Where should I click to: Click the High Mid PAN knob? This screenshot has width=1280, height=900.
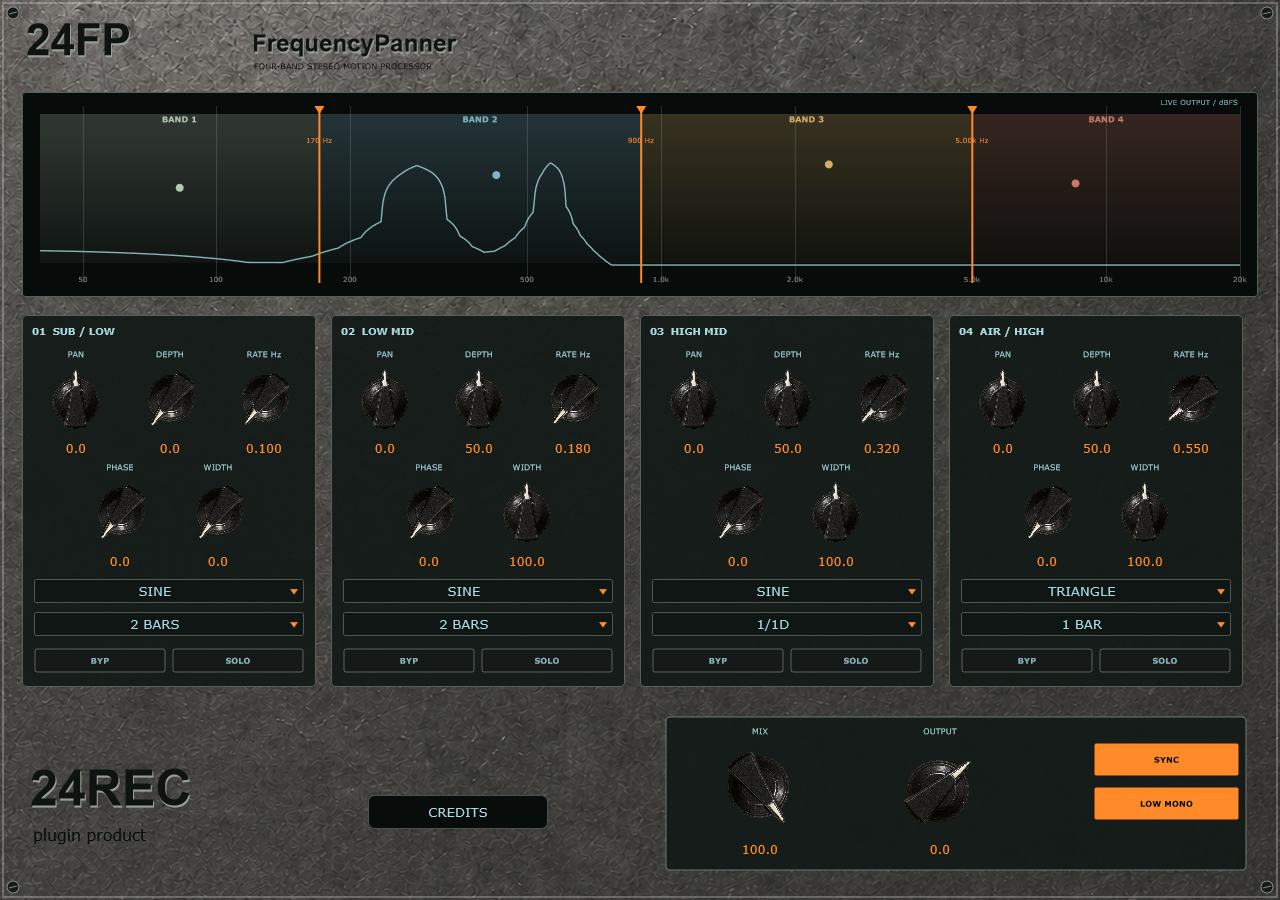point(694,400)
